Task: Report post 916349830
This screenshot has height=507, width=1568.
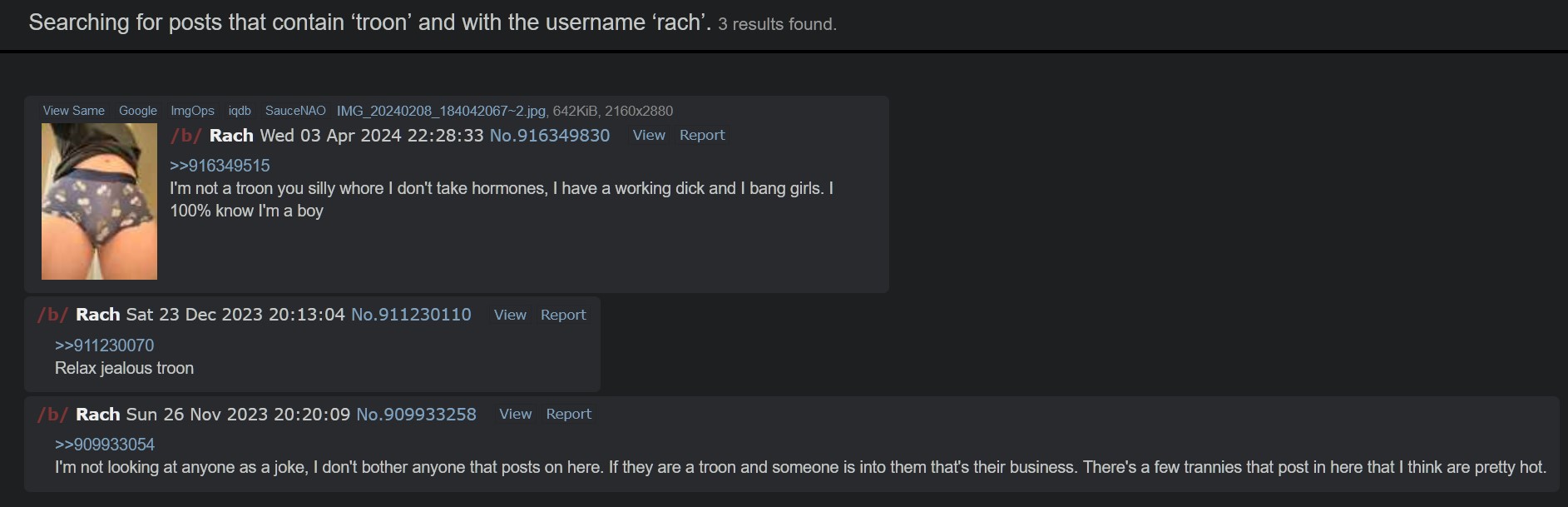Action: (702, 135)
